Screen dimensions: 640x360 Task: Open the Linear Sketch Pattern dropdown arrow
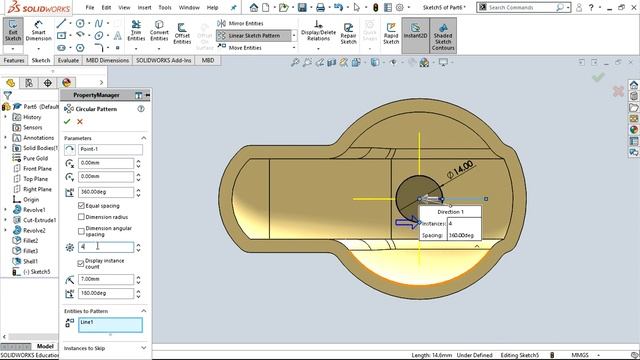[x=294, y=36]
